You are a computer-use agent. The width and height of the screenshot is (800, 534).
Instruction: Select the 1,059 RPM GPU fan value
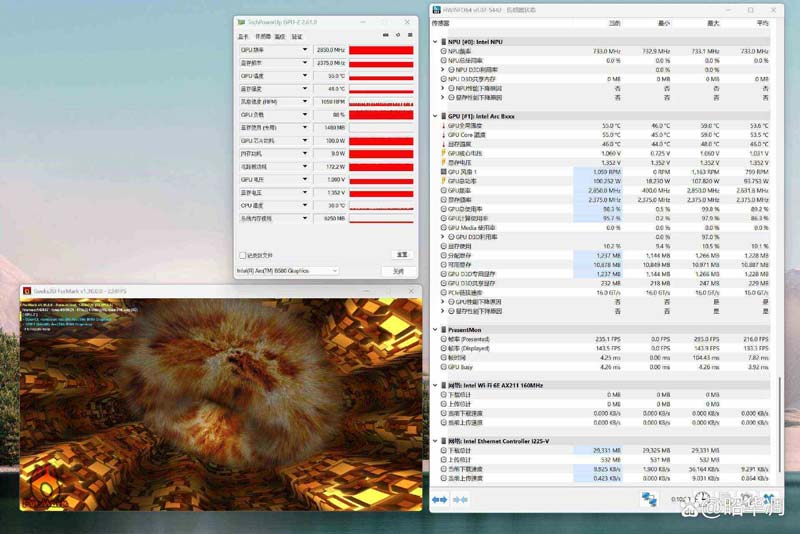coord(607,172)
